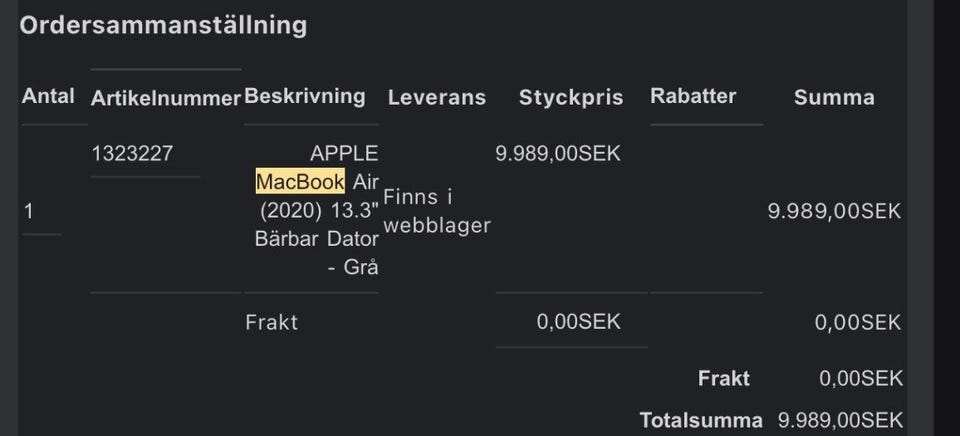Screen dimensions: 960x436
Task: Click the Leverans column header
Action: pyautogui.click(x=437, y=97)
